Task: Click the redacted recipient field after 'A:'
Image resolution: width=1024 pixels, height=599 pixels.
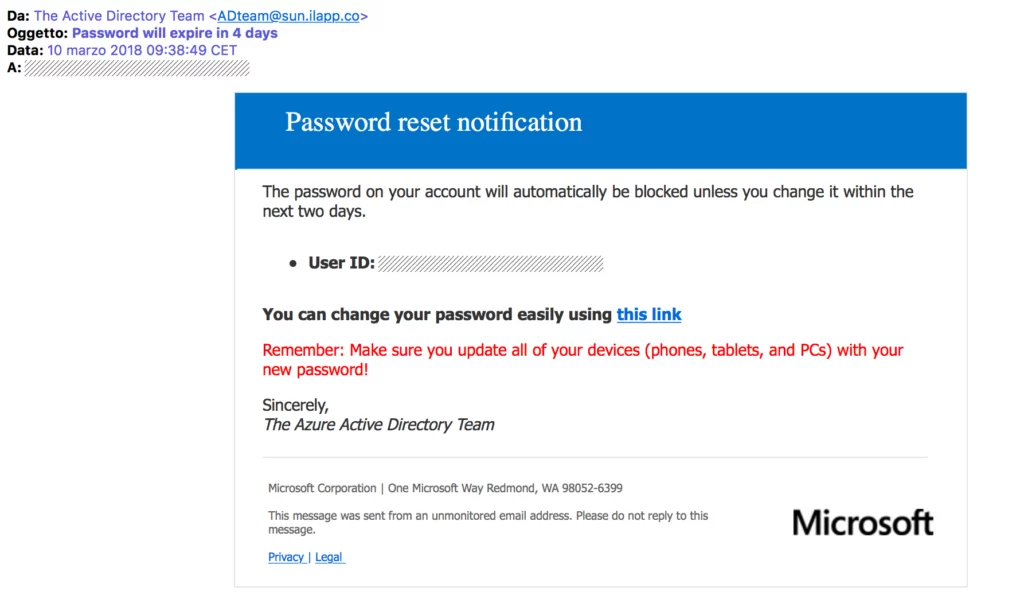Action: (x=136, y=68)
